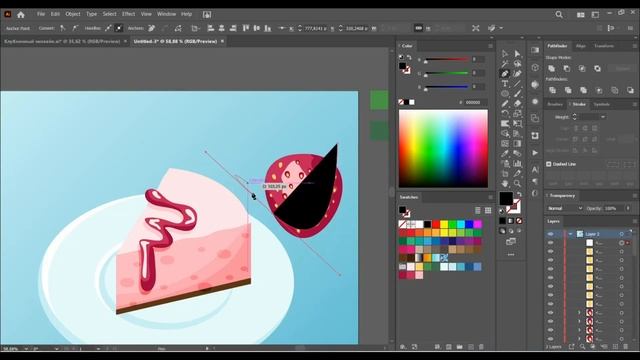Select the Ellipse shape tool

click(x=505, y=93)
